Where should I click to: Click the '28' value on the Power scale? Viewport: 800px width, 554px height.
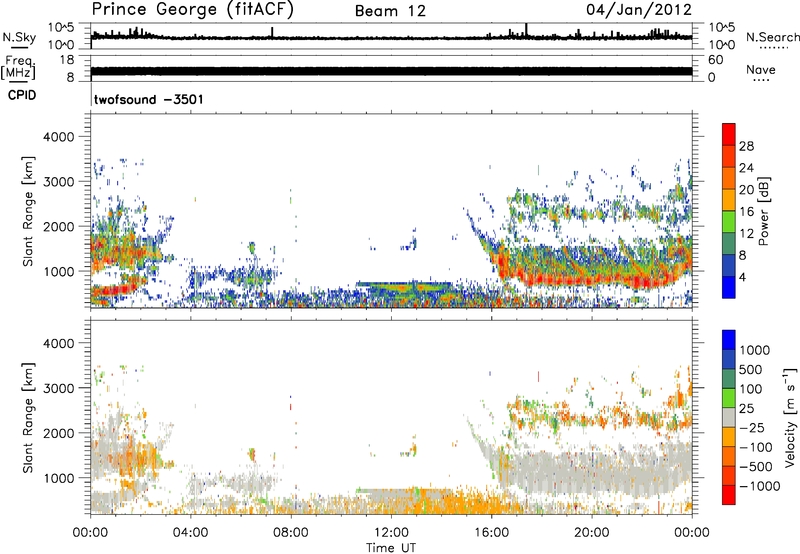746,146
